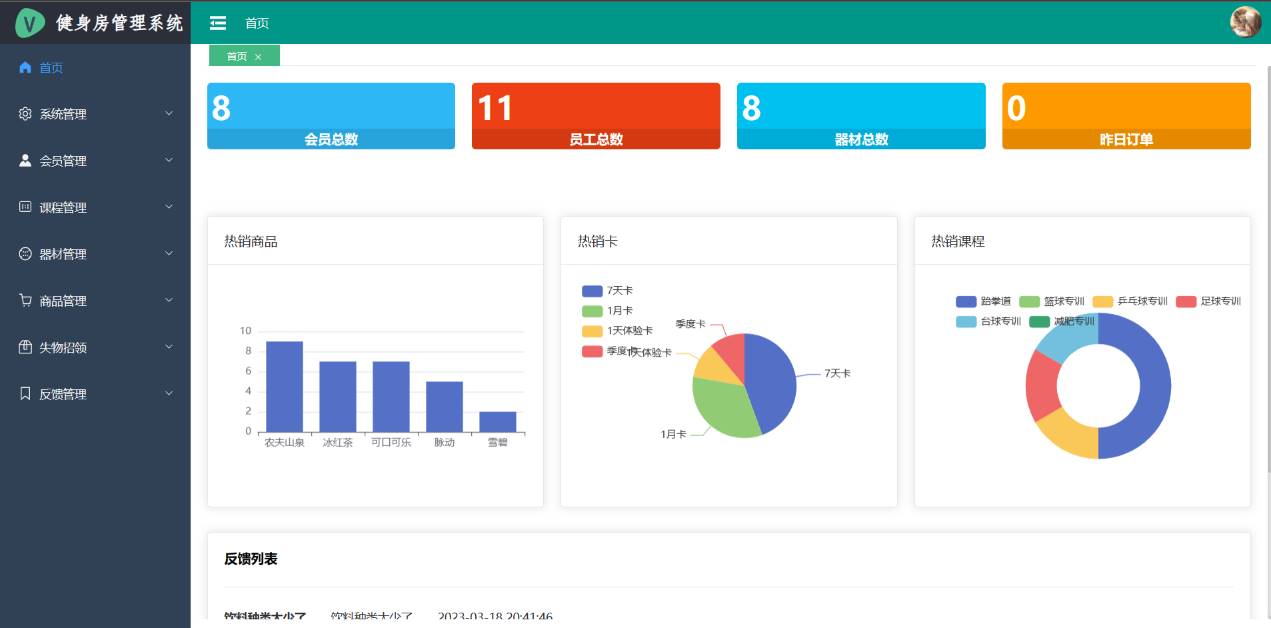The width and height of the screenshot is (1271, 628).
Task: Toggle the 7天卡 legend item
Action: click(607, 291)
